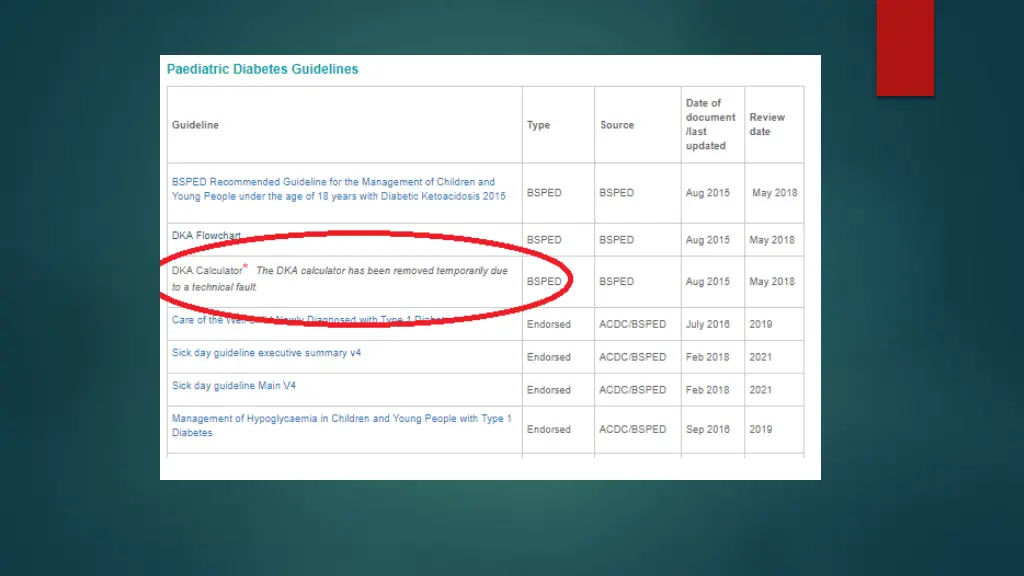Click May 2018 in the first guideline row

pos(775,193)
